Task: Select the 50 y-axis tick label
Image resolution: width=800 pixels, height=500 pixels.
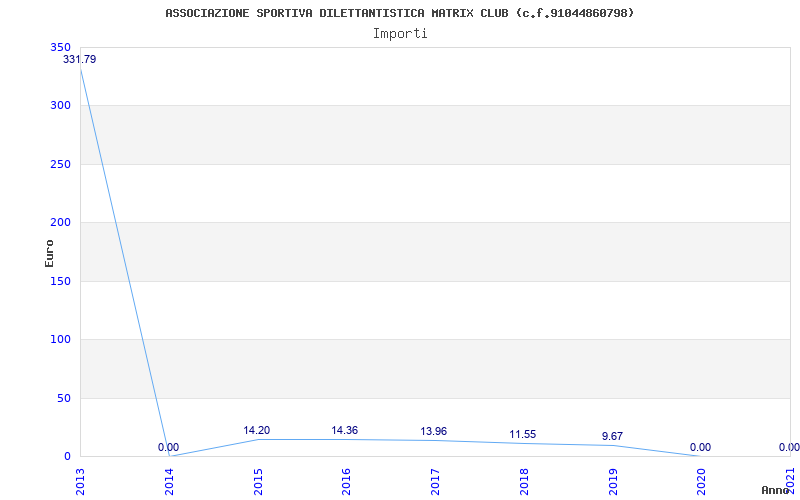Action: 64,398
